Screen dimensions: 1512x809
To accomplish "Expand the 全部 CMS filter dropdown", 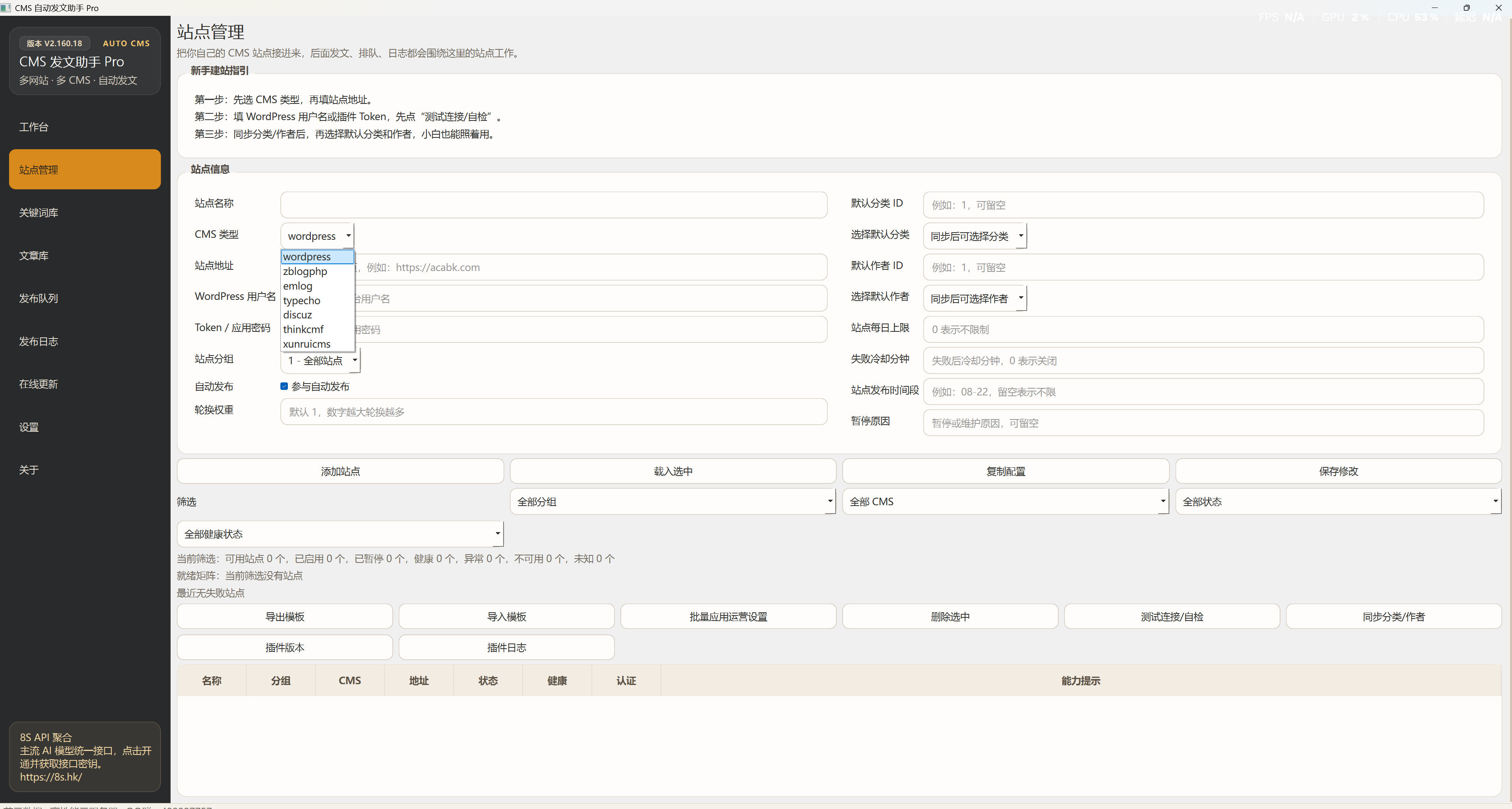I will [1005, 502].
